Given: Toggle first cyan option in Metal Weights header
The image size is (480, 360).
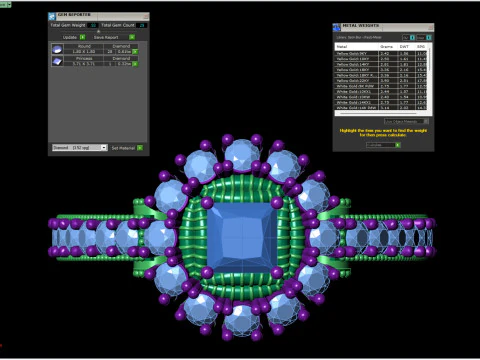Looking at the screenshot, I should 412,38.
